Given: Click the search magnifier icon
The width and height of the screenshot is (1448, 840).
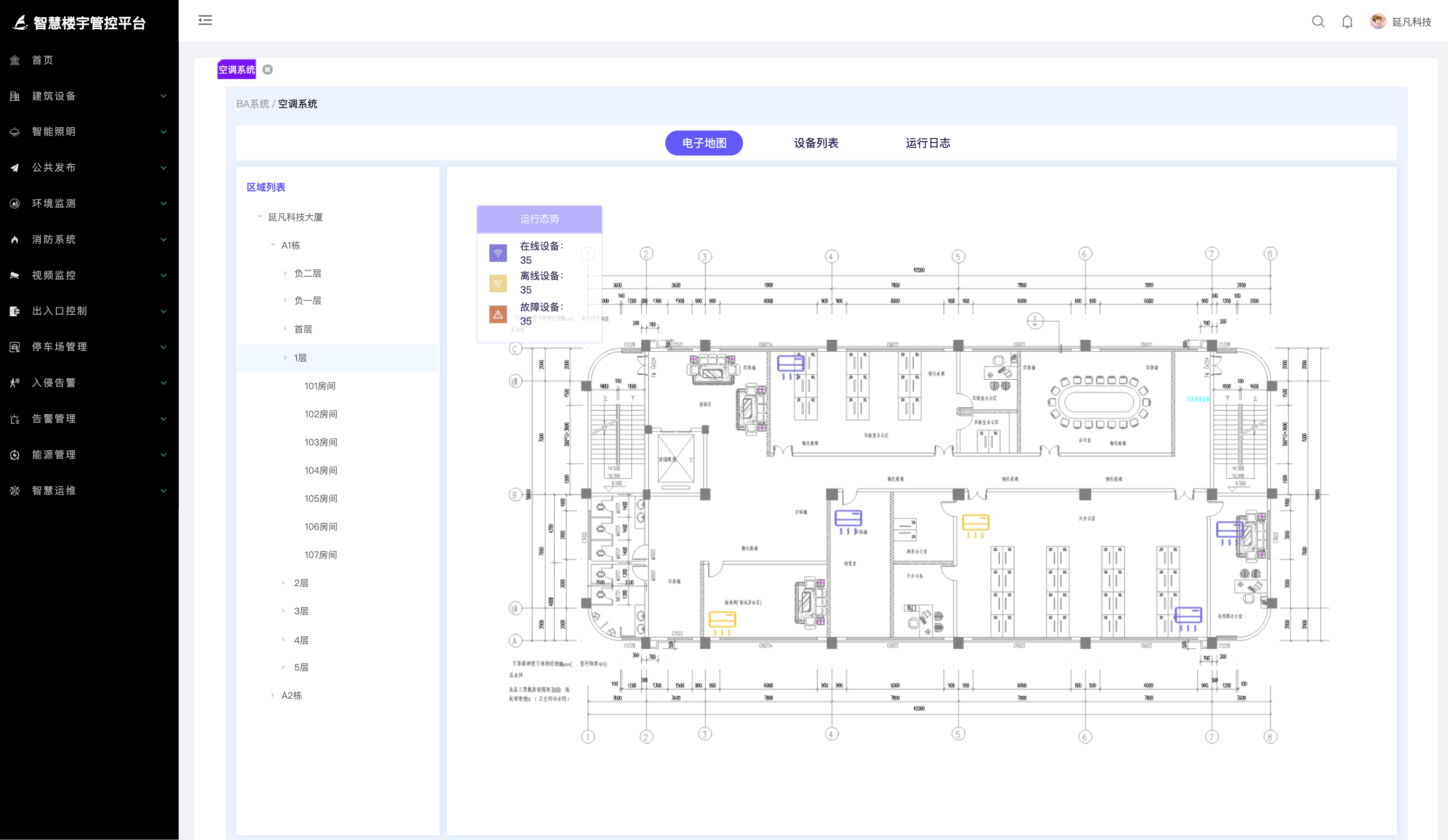Looking at the screenshot, I should pyautogui.click(x=1318, y=22).
